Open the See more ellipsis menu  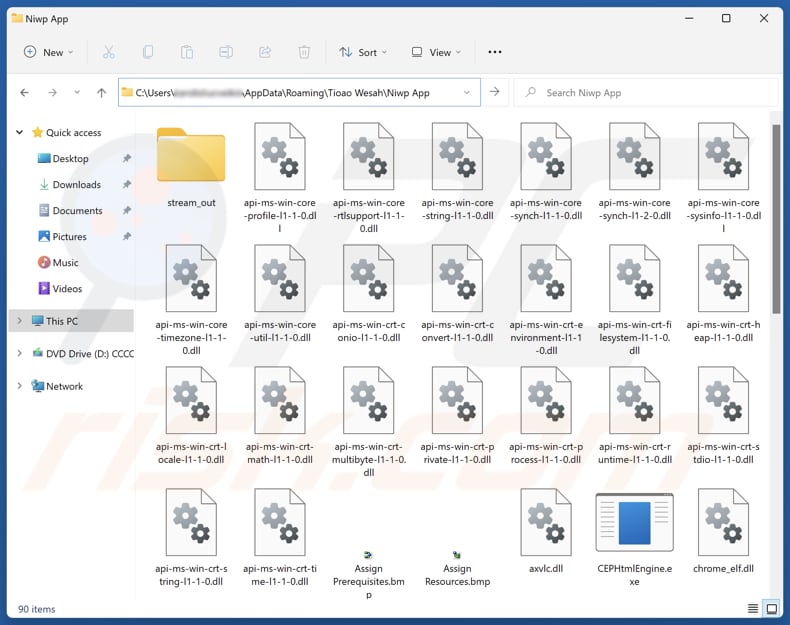495,52
